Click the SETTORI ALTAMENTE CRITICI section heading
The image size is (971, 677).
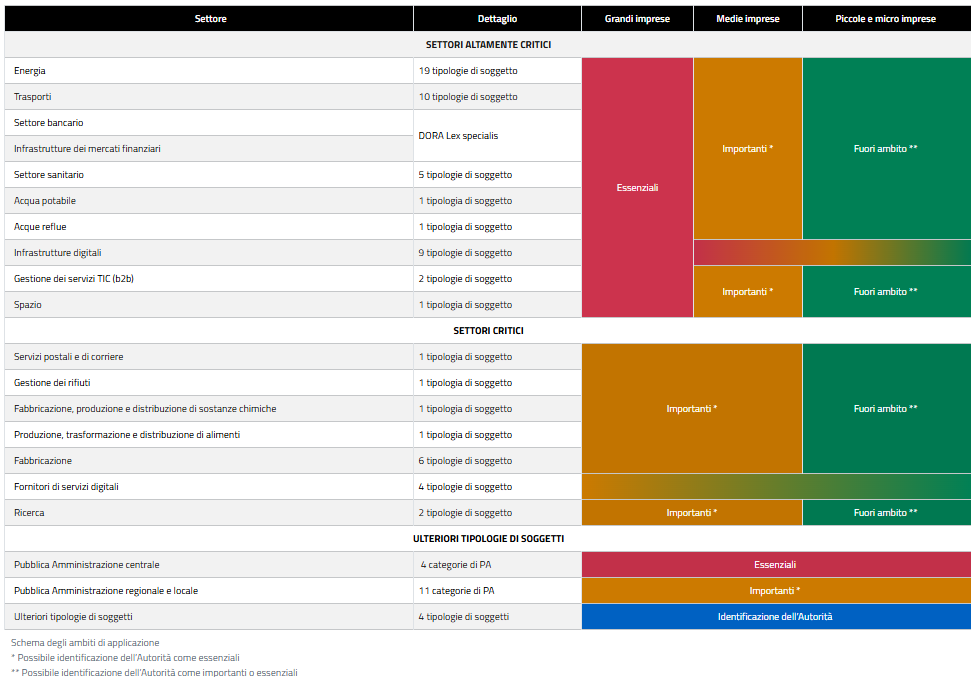[488, 45]
